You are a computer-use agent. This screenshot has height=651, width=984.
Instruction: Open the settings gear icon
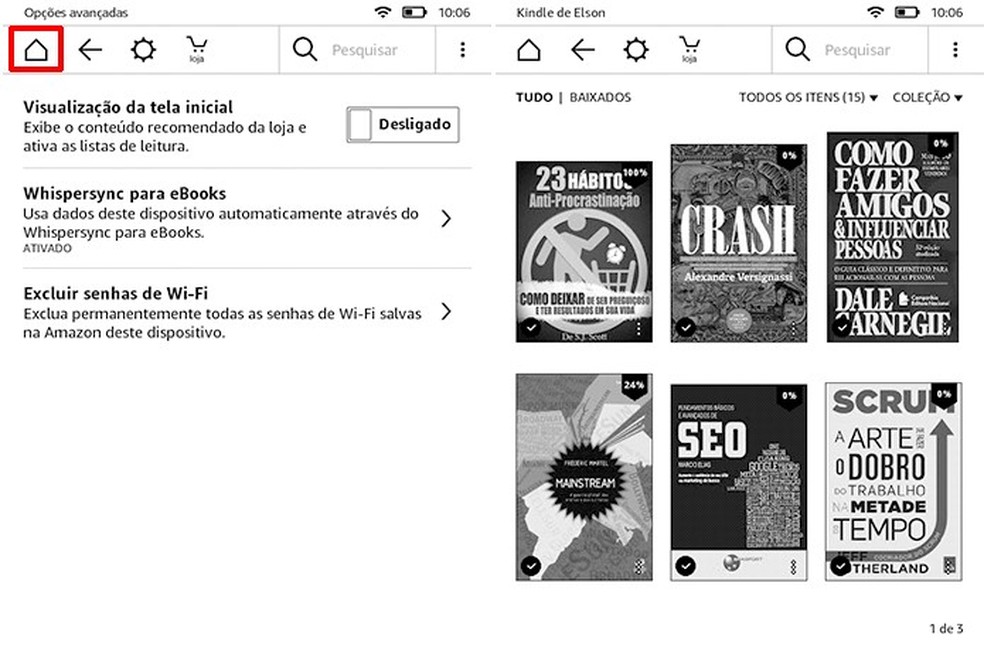pyautogui.click(x=143, y=49)
